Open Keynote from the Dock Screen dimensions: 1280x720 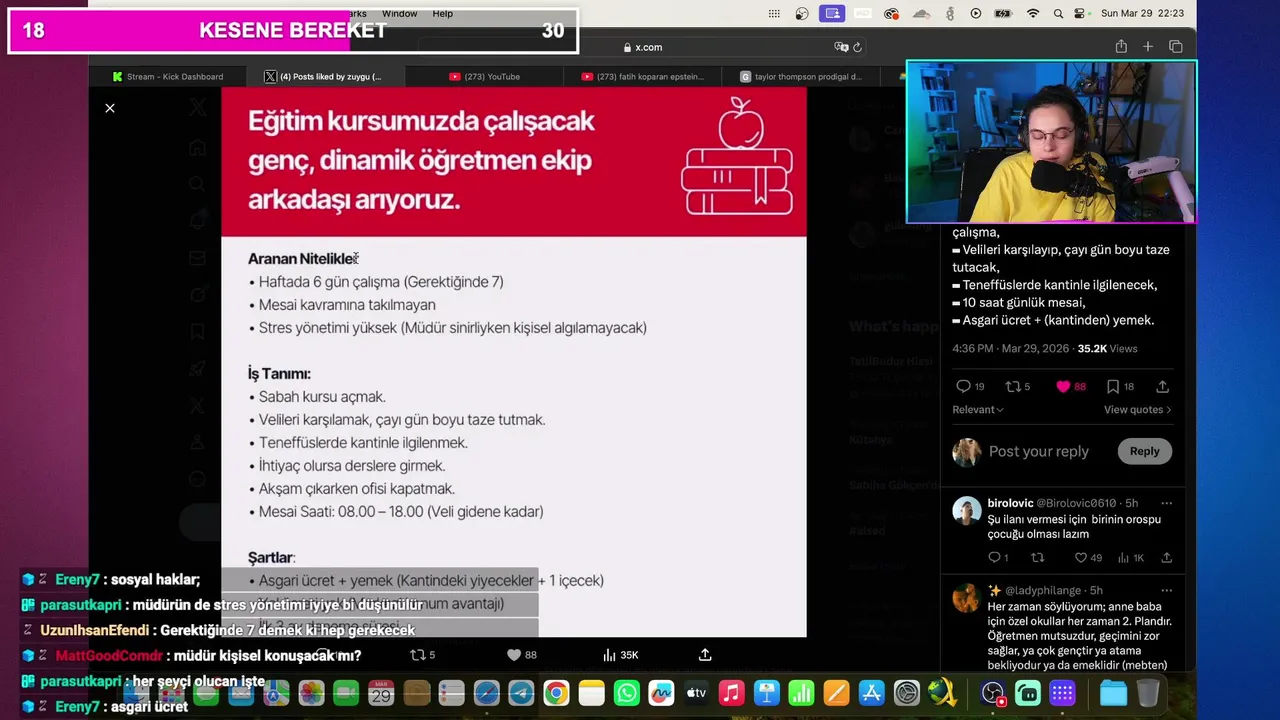766,693
